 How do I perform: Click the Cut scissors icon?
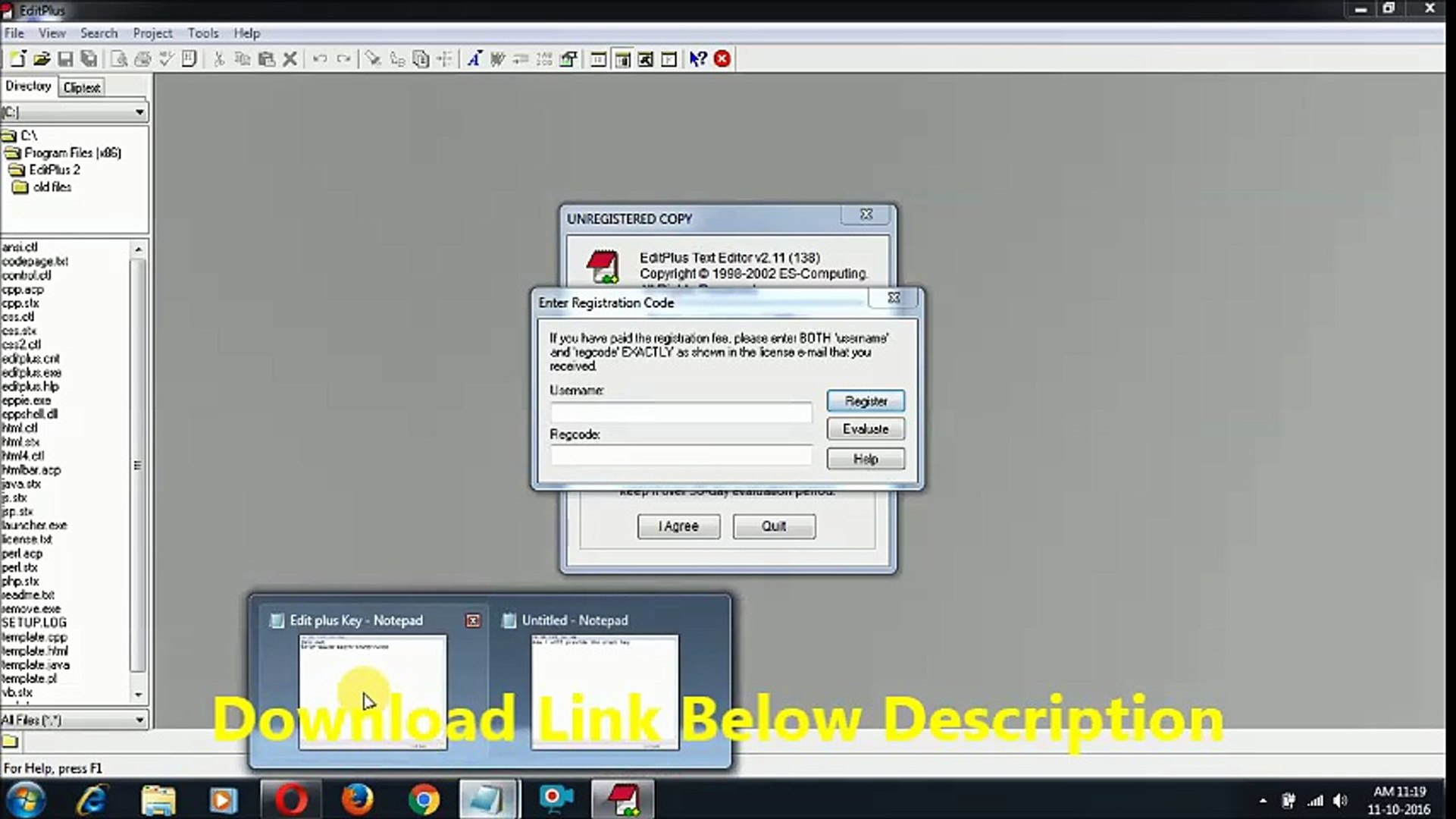(219, 59)
